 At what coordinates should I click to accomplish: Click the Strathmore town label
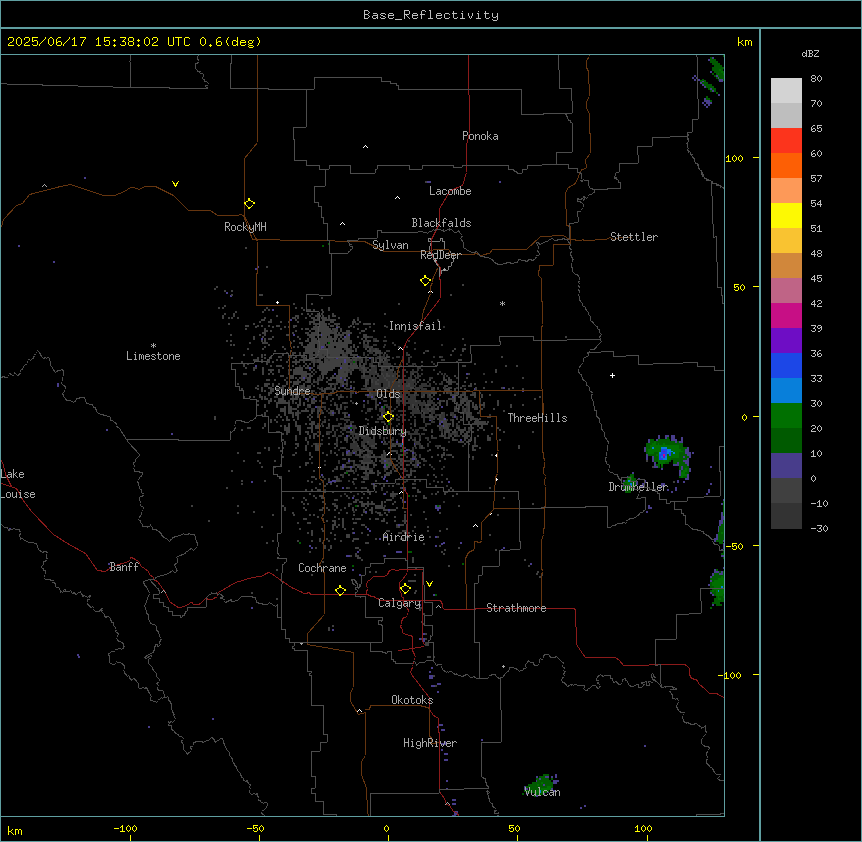click(x=516, y=608)
